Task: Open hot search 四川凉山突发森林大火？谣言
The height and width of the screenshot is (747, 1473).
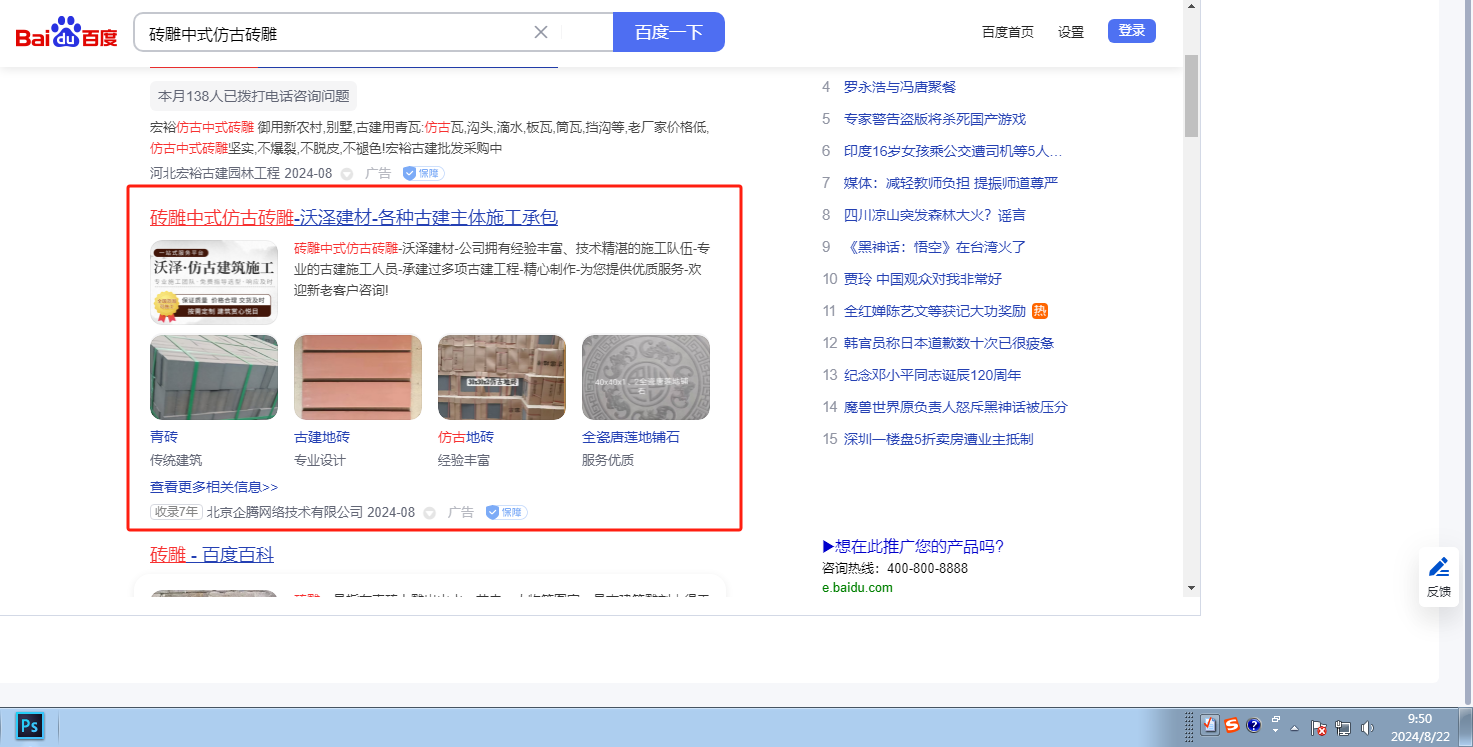Action: [935, 215]
